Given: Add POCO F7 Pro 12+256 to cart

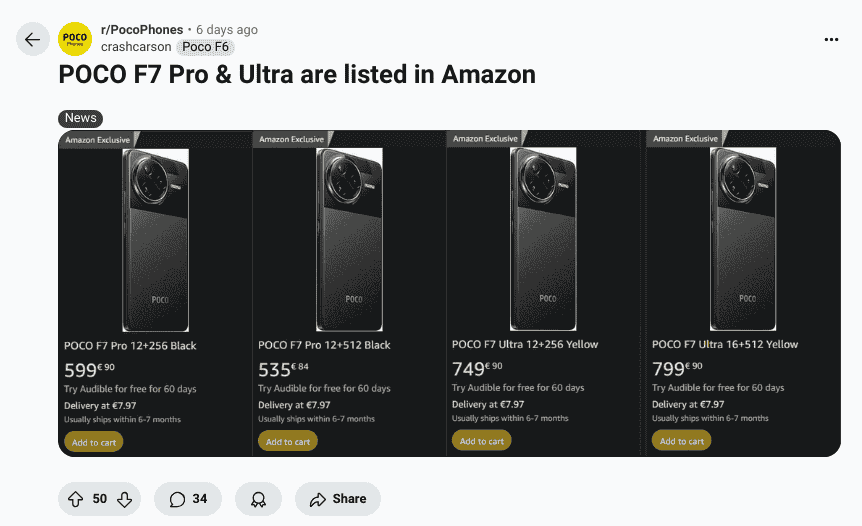Looking at the screenshot, I should (x=93, y=442).
